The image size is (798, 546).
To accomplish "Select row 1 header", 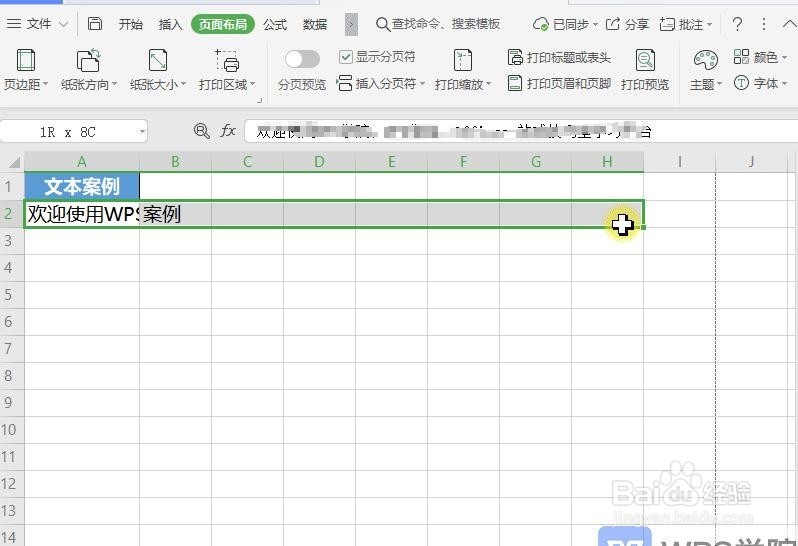I will pyautogui.click(x=12, y=186).
